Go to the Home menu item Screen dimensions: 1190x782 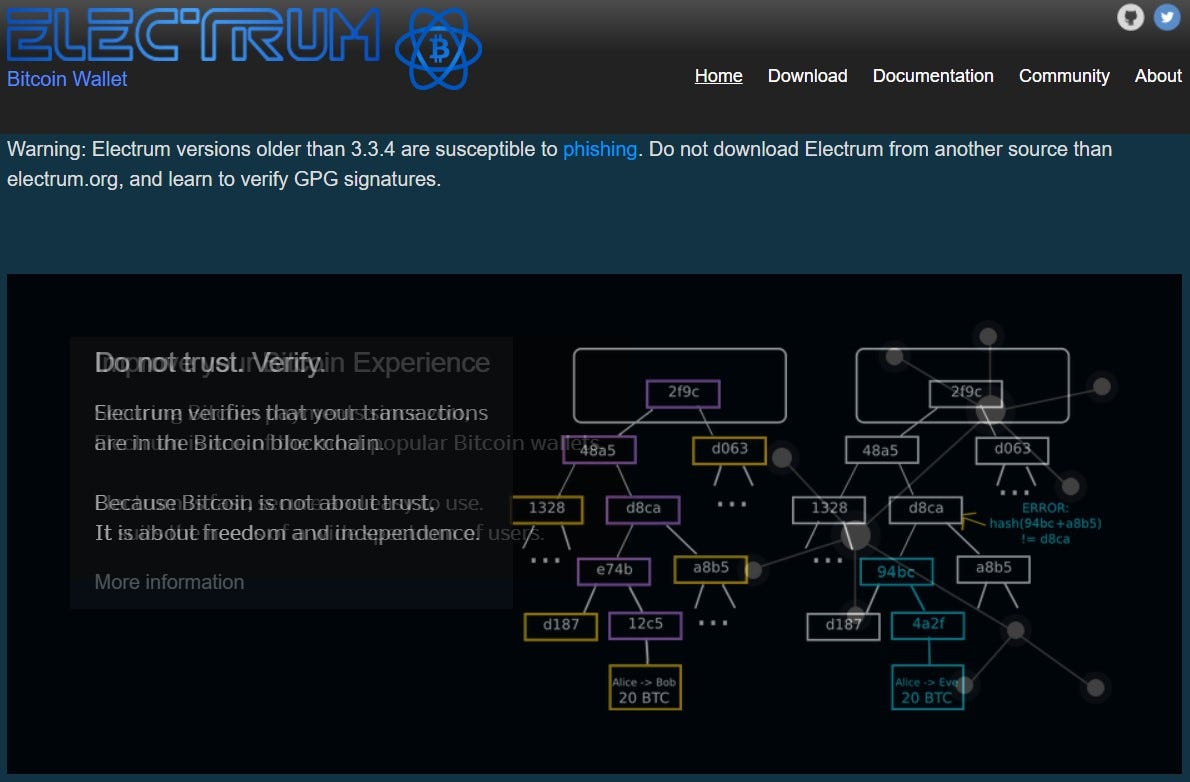[718, 76]
